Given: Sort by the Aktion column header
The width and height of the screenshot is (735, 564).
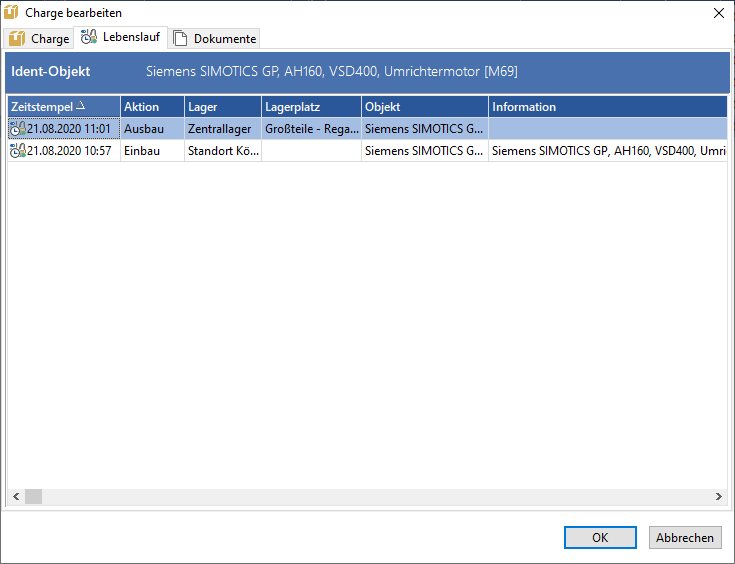Looking at the screenshot, I should pos(152,107).
